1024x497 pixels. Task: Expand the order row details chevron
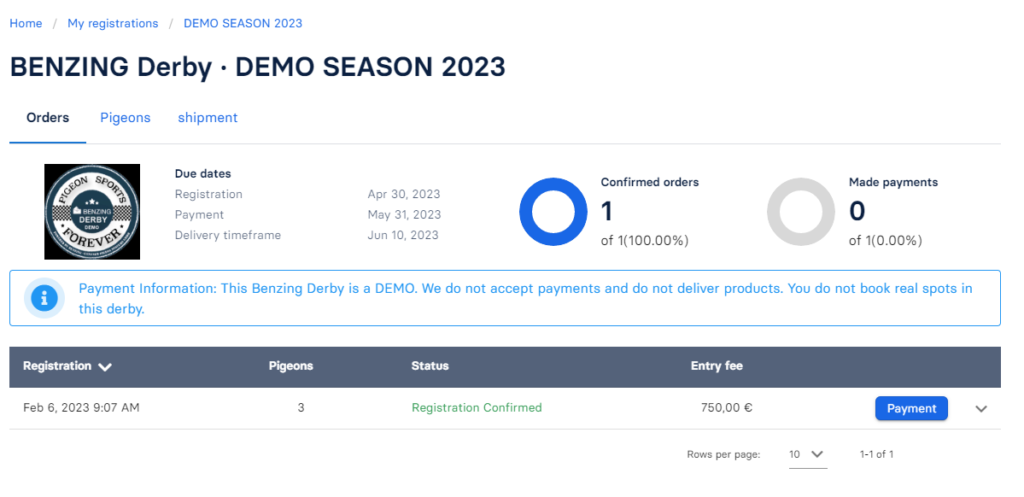(x=981, y=408)
